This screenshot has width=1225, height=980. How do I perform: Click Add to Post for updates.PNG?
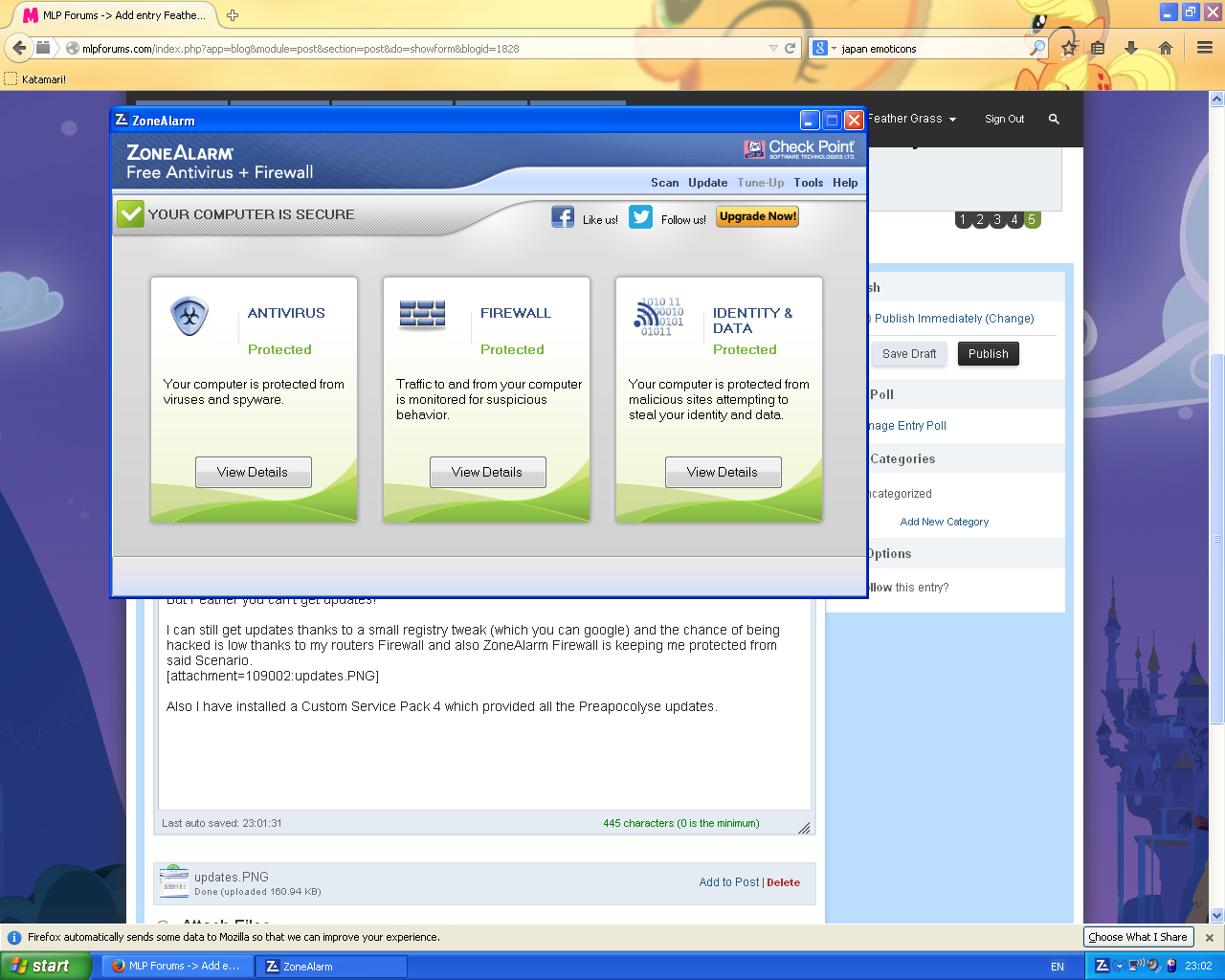729,882
